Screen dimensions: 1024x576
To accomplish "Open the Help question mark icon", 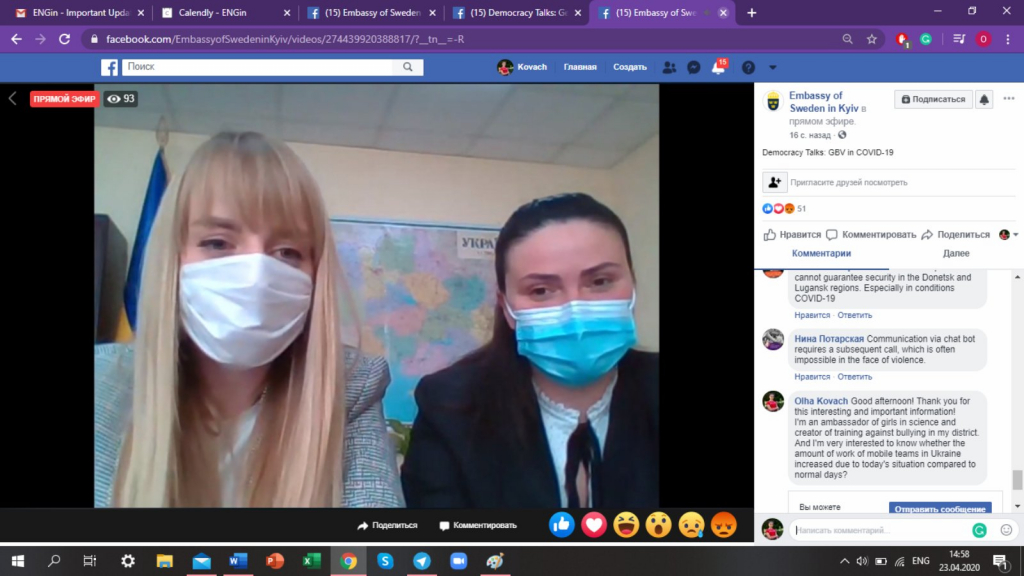I will pos(748,67).
